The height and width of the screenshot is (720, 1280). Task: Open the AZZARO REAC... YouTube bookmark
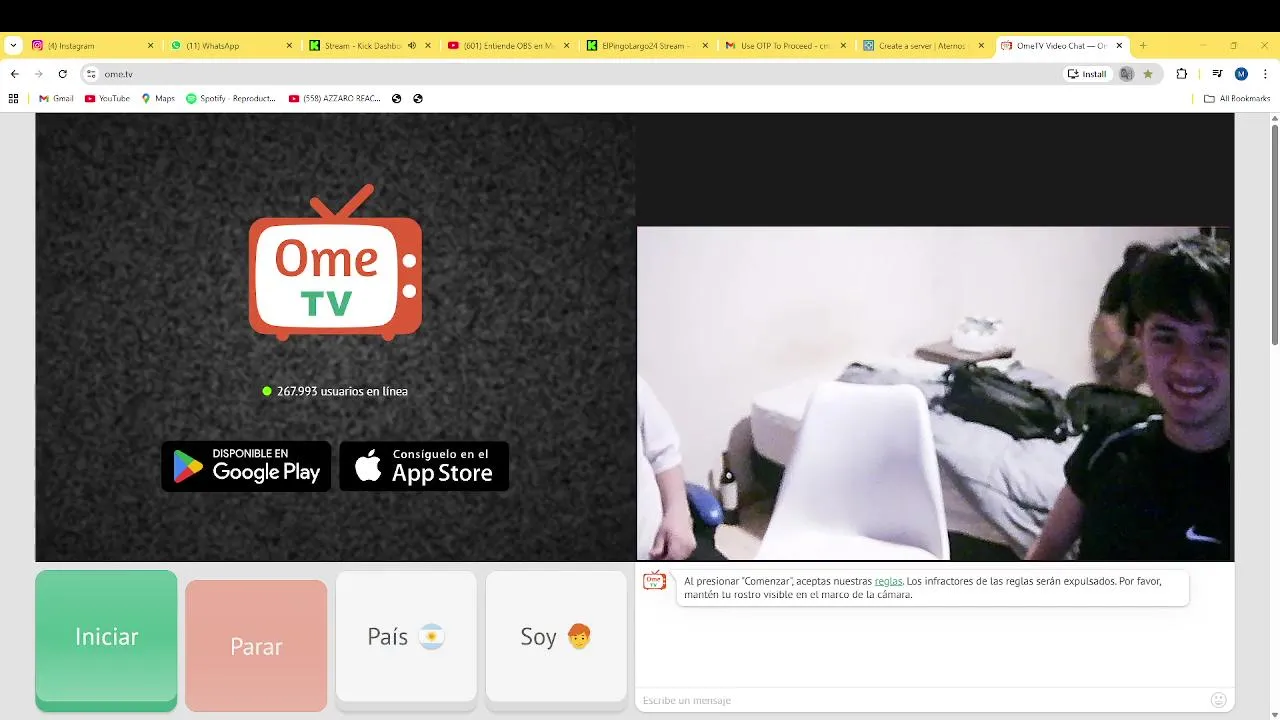(334, 99)
